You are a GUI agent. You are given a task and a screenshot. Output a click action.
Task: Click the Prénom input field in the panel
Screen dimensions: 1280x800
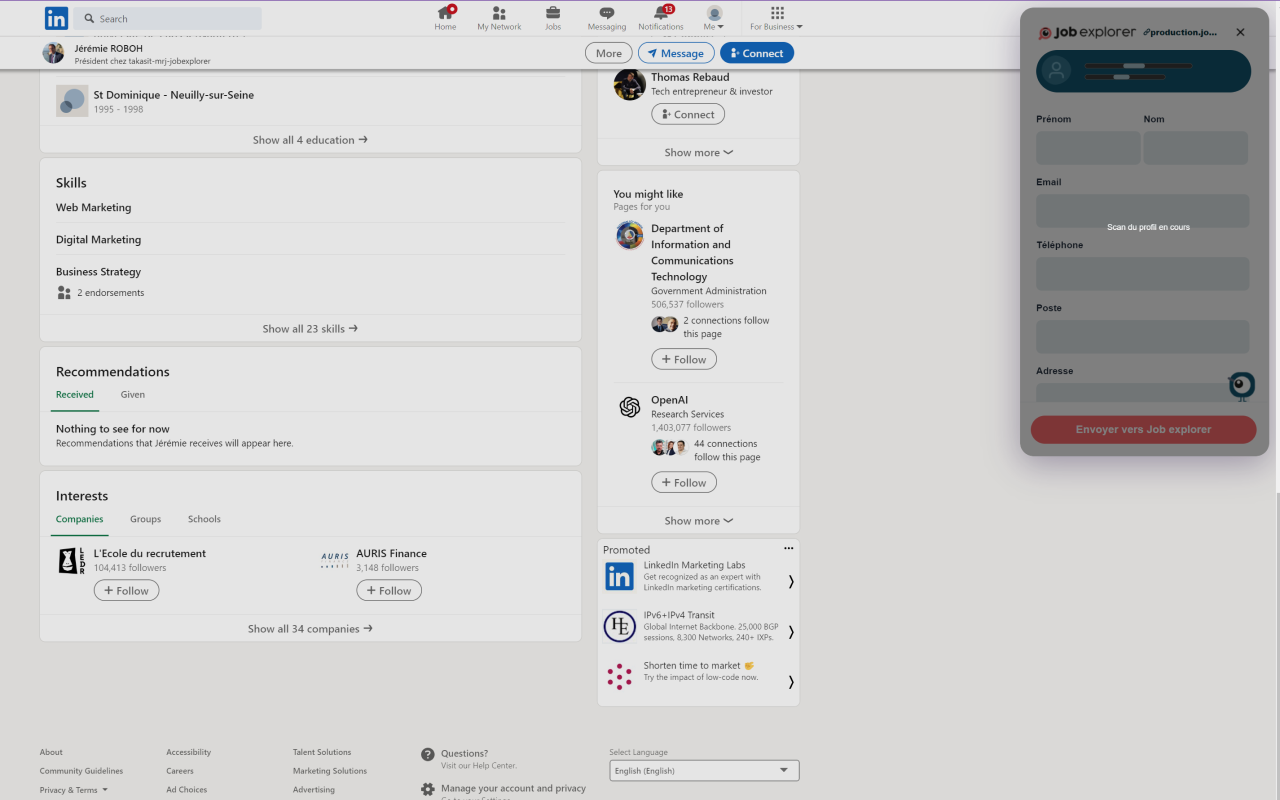(1088, 147)
